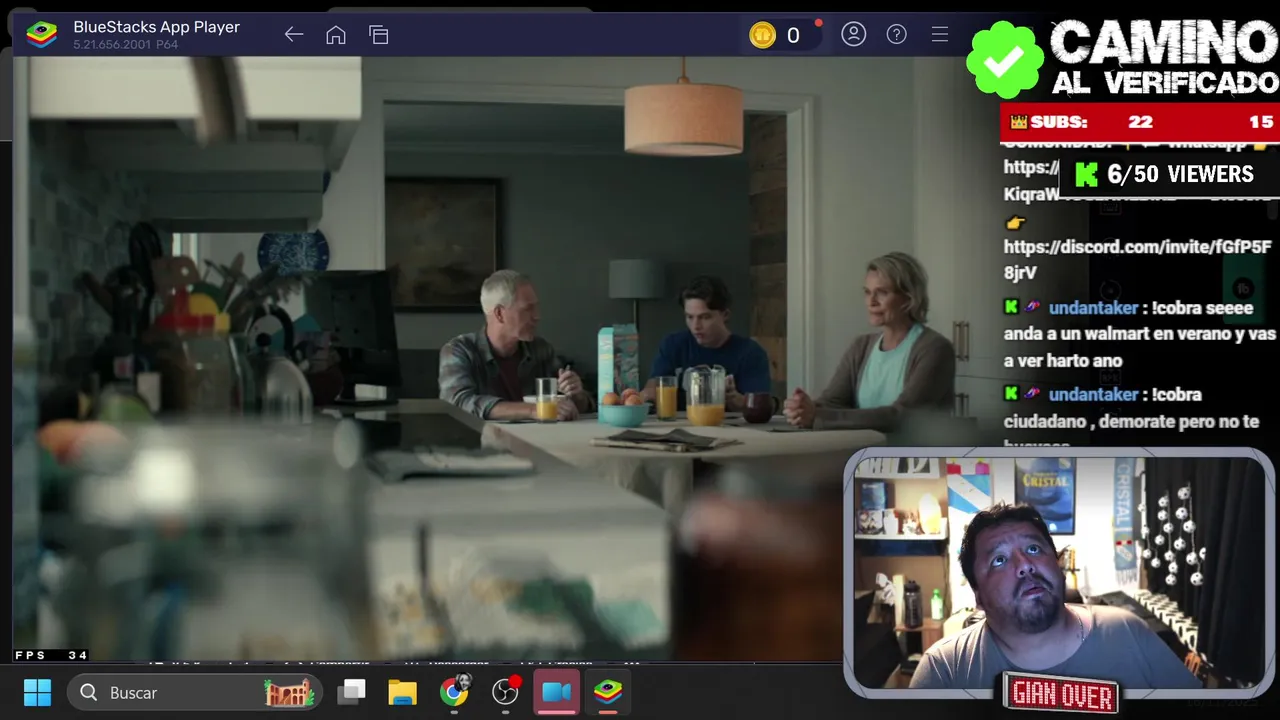Click the BlueStacks logo icon
This screenshot has width=1280, height=720.
[42, 34]
